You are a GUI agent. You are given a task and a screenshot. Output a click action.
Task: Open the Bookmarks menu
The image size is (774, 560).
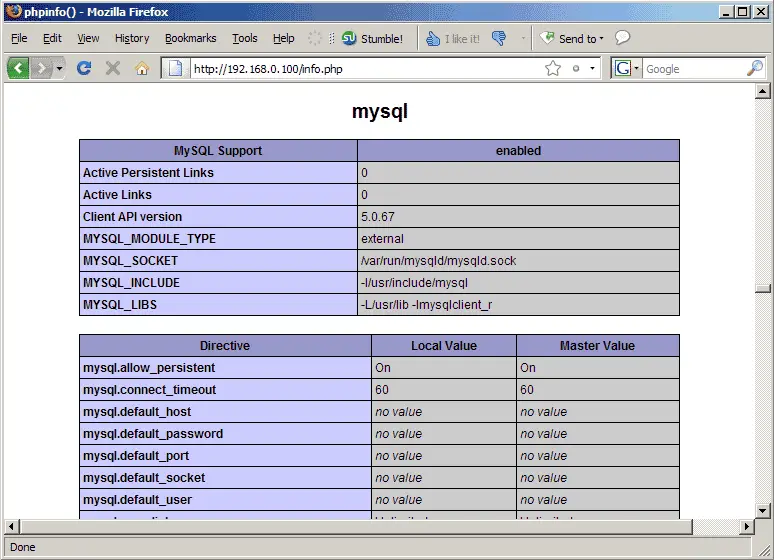coord(190,39)
